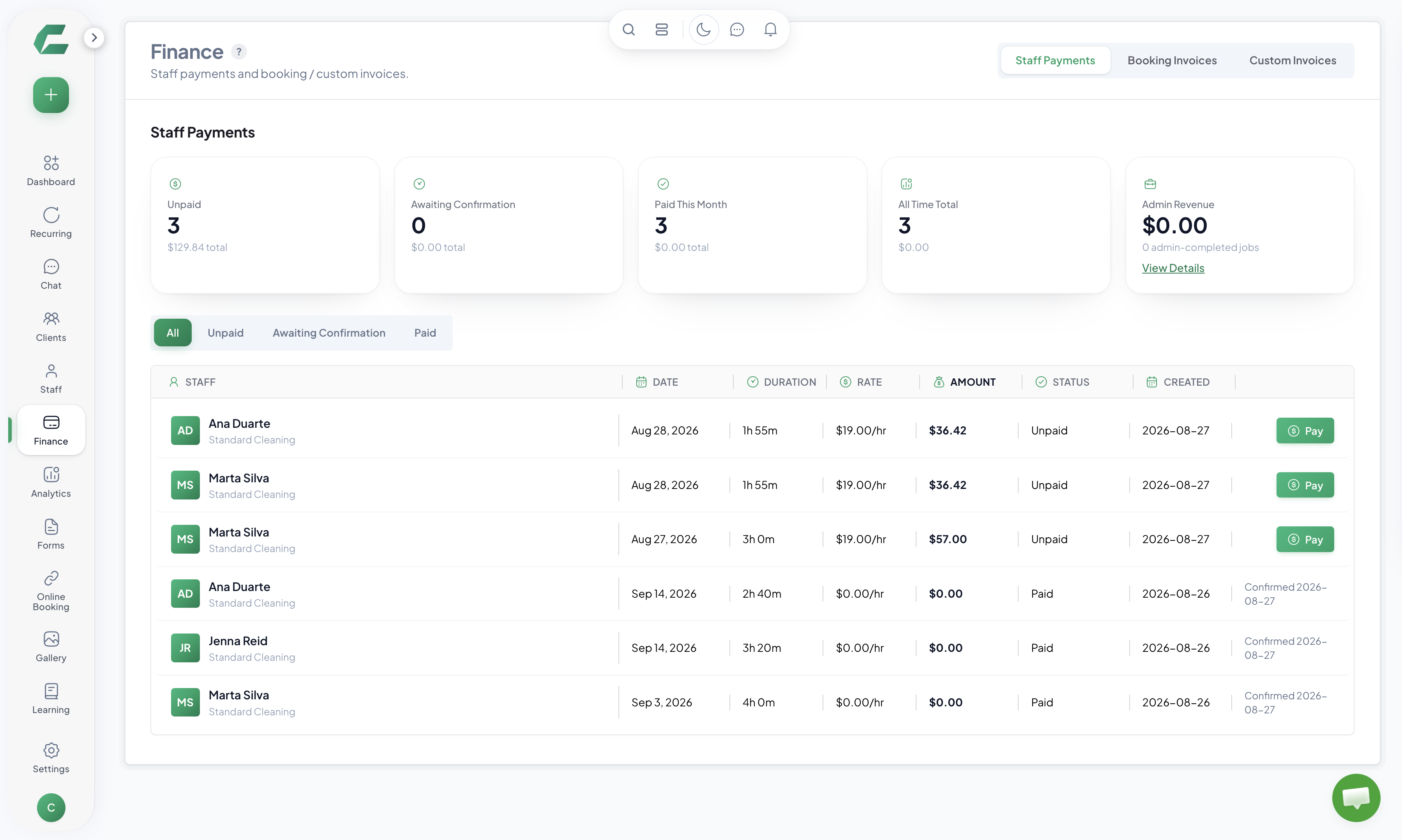This screenshot has width=1402, height=840.
Task: Pay Ana Duarte's $36.42 payment
Action: click(x=1305, y=431)
